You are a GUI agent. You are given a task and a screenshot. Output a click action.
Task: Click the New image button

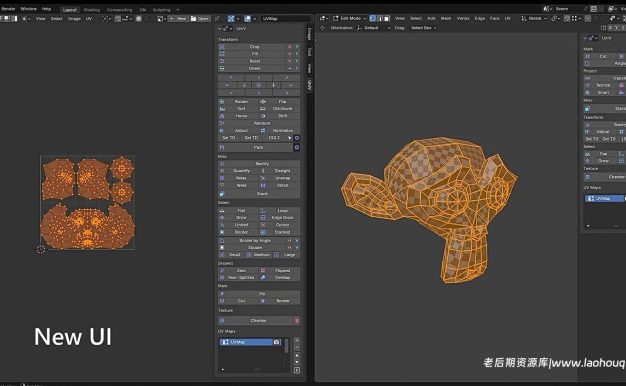[178, 19]
